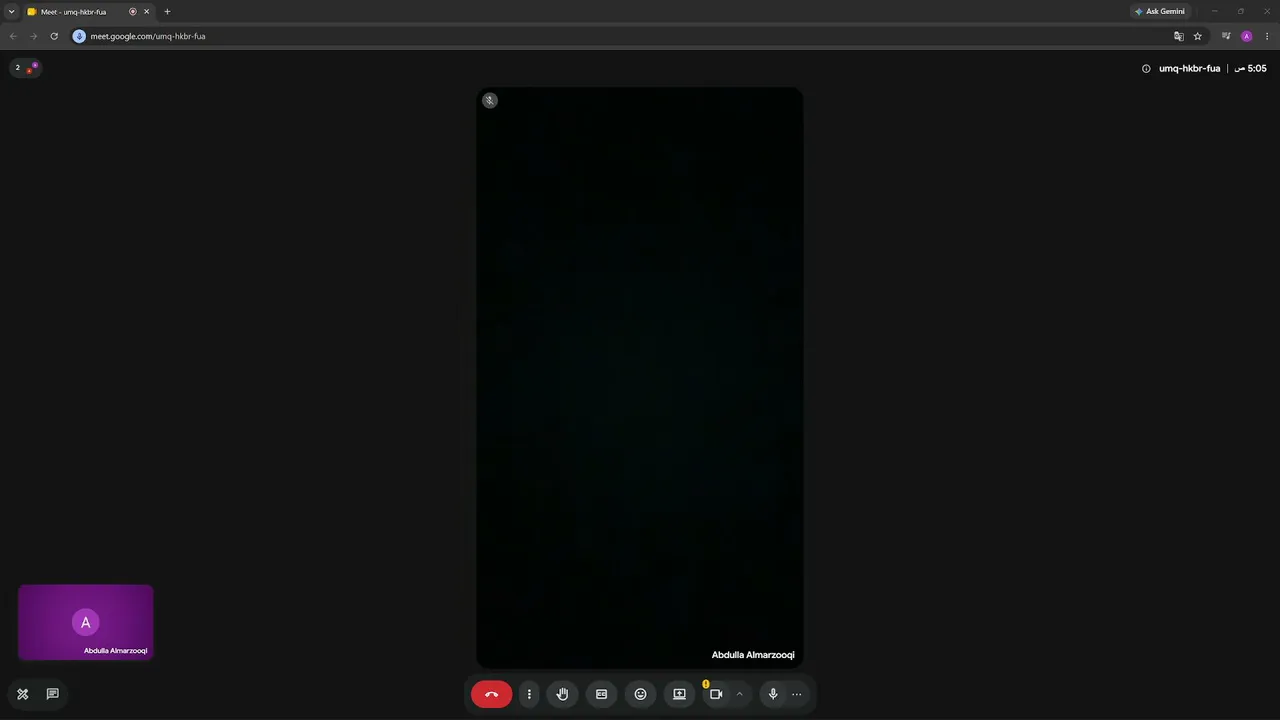Click the meeting code umq-hkbr-fua text
This screenshot has height=720, width=1280.
pyautogui.click(x=1189, y=69)
